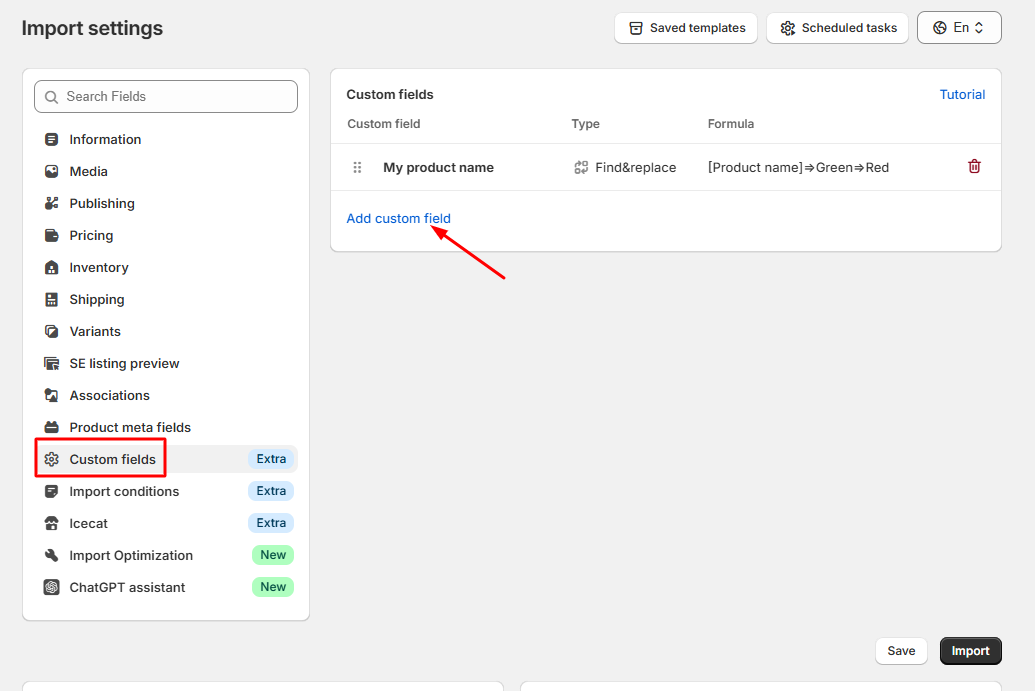Click the Import button
The image size is (1035, 691).
[970, 651]
